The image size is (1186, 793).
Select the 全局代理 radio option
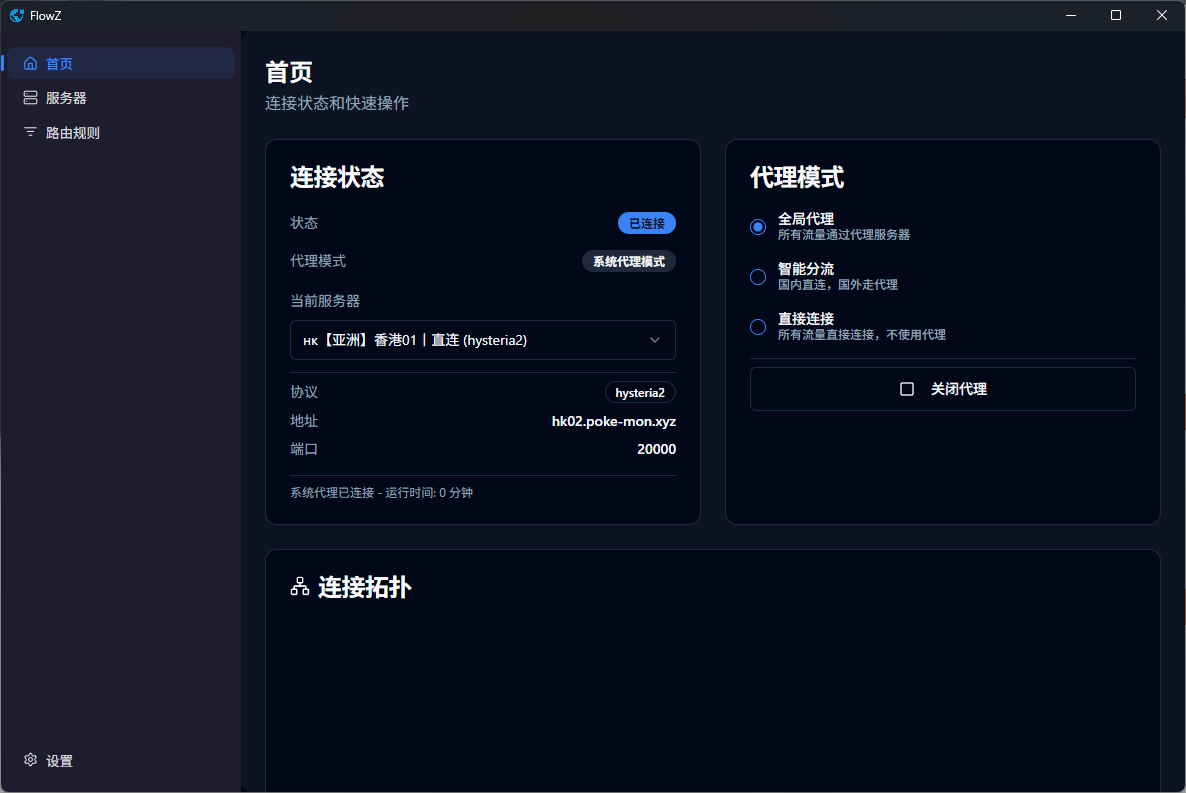point(757,226)
